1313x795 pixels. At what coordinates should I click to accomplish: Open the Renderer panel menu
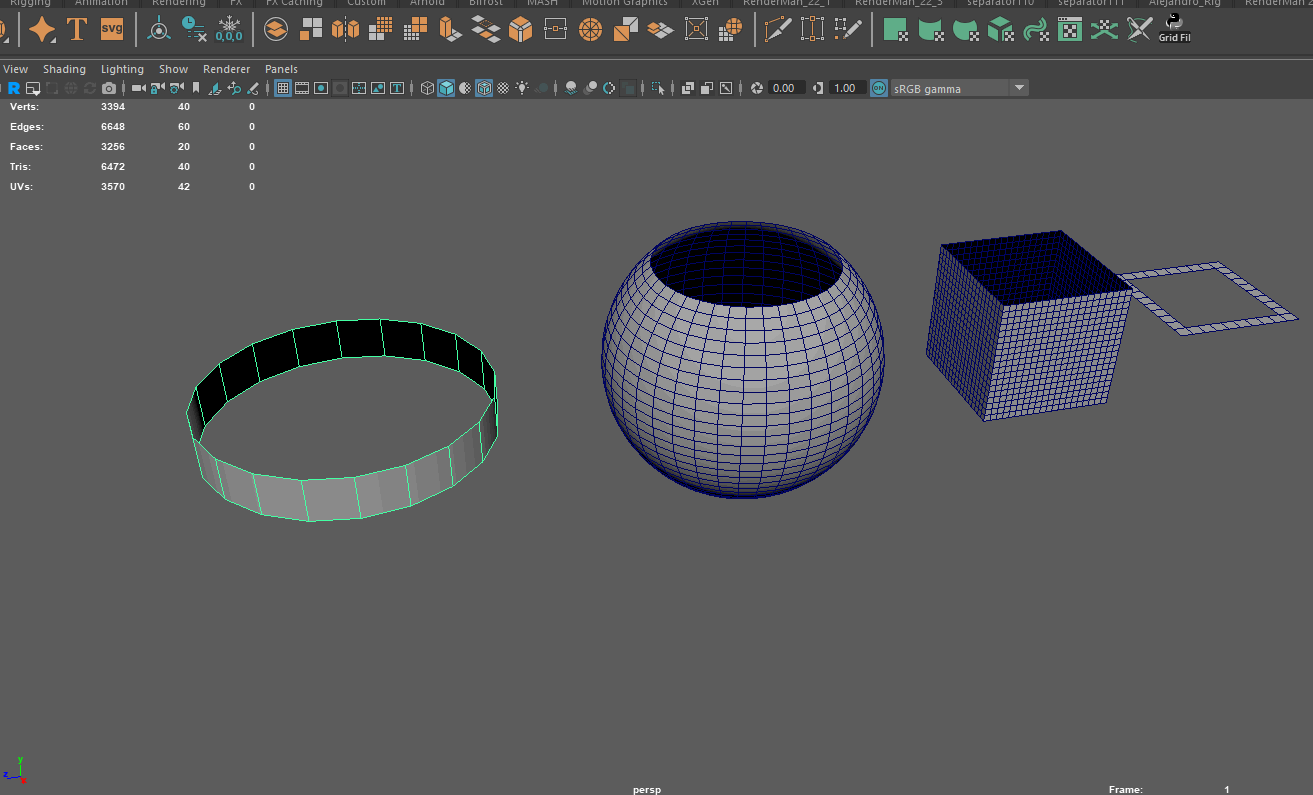226,69
